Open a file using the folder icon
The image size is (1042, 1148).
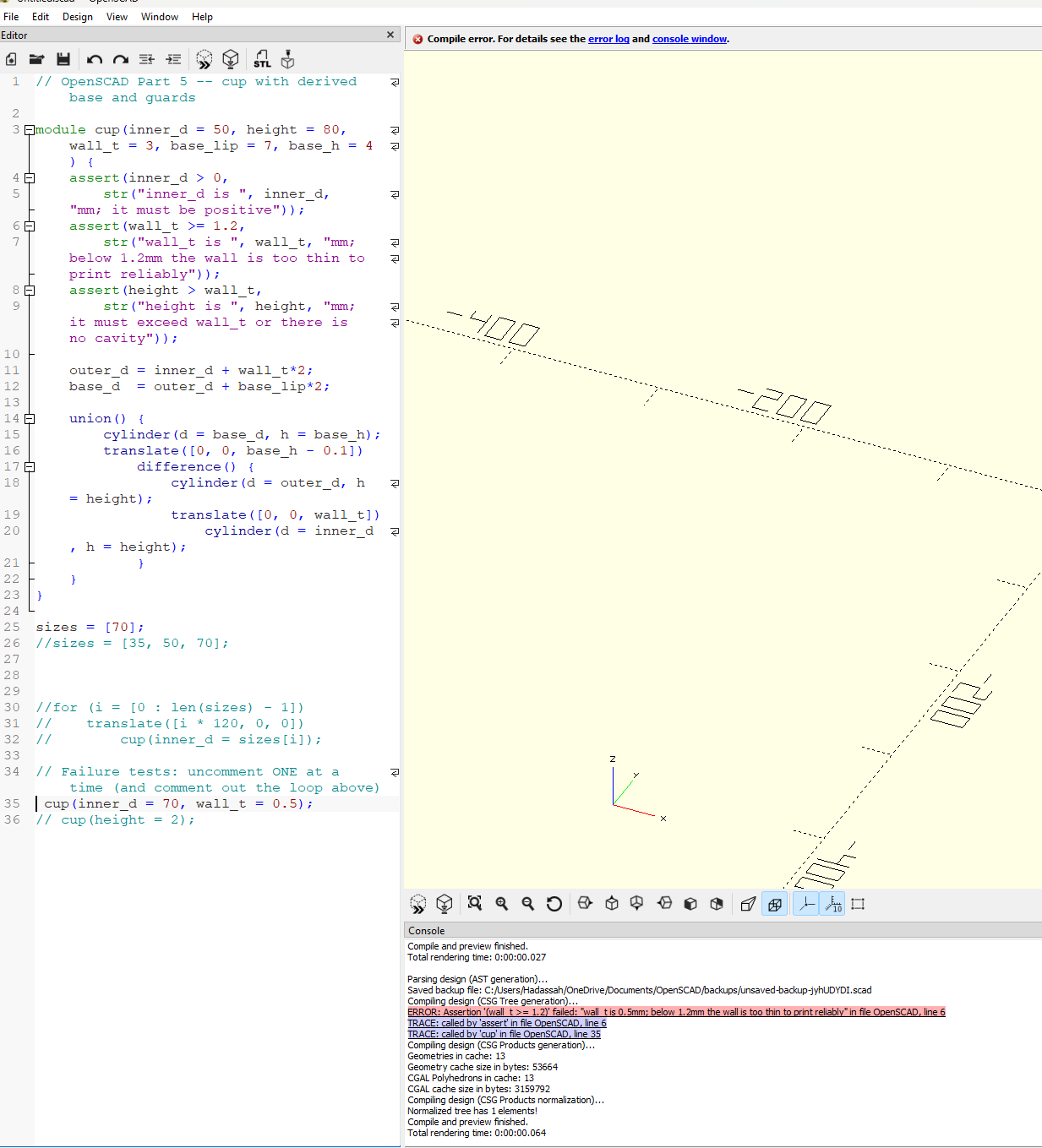pos(36,59)
